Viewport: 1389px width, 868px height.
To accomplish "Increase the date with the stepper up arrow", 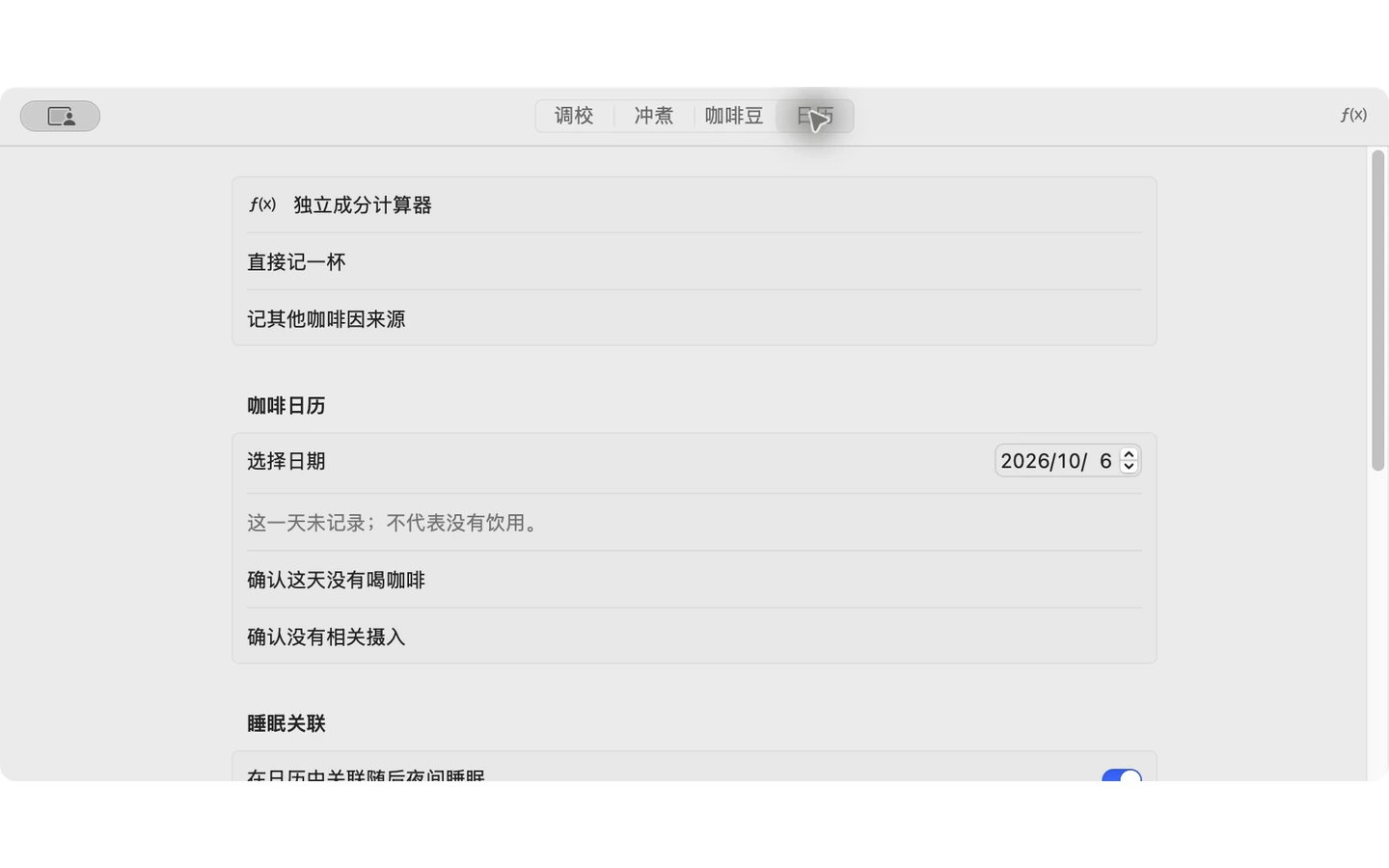I will pyautogui.click(x=1129, y=454).
